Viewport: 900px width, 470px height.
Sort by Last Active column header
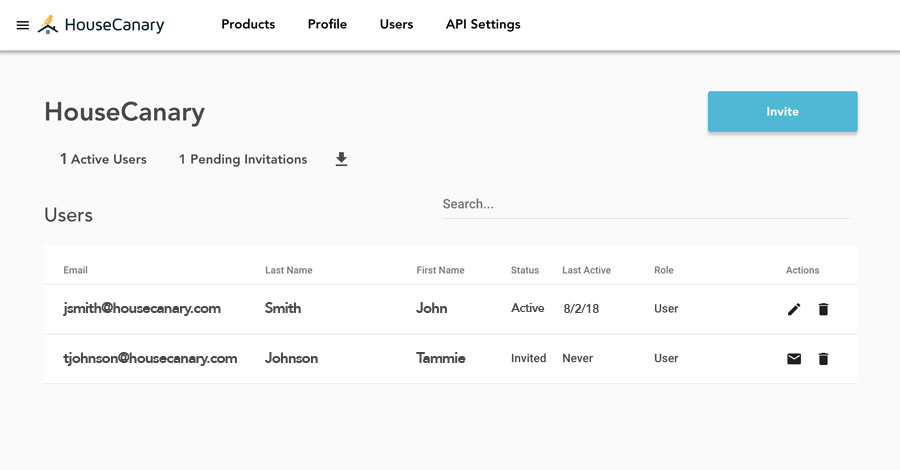[x=586, y=270]
